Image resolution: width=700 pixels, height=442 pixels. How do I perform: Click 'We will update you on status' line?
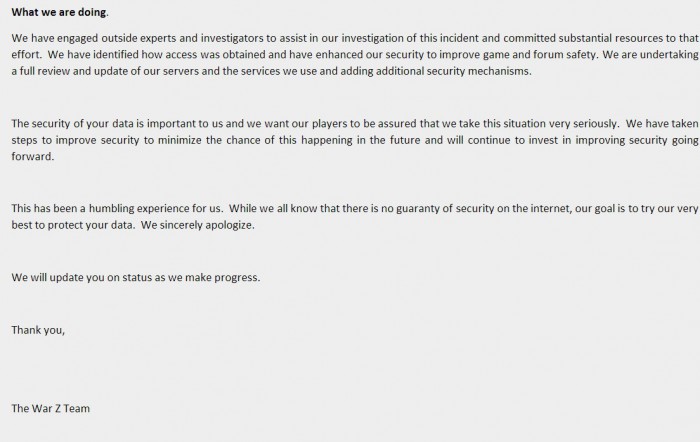pos(82,277)
